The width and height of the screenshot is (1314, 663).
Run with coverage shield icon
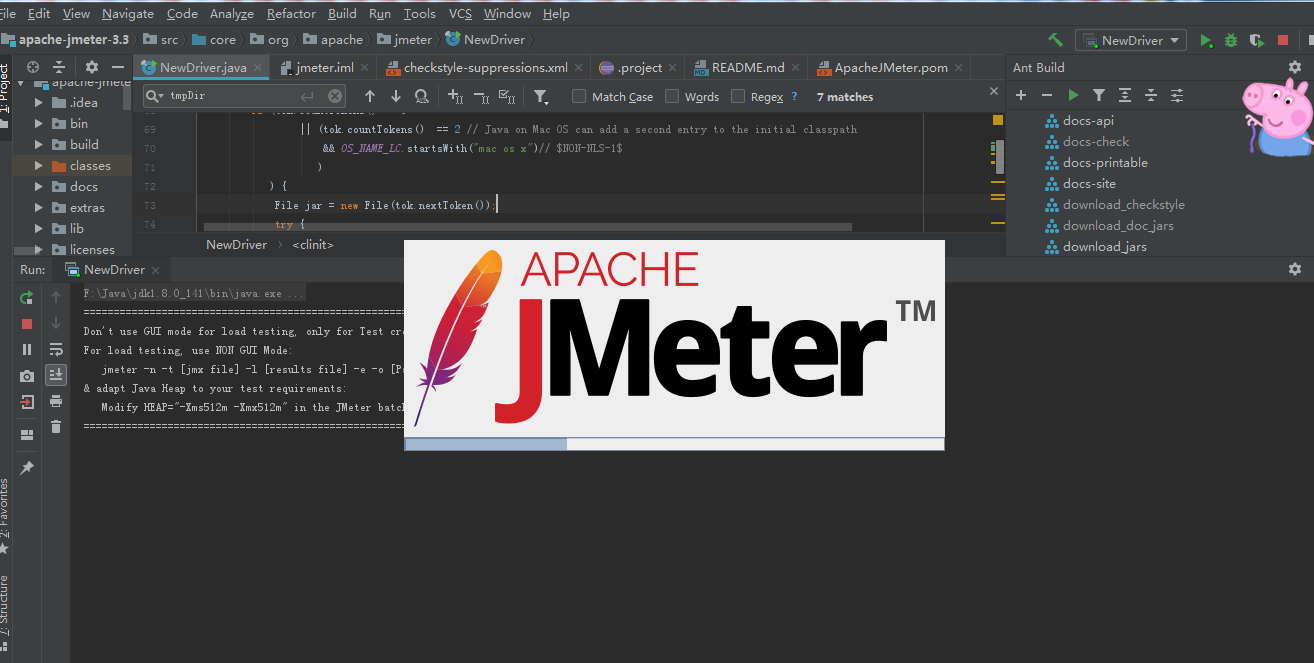coord(1257,40)
